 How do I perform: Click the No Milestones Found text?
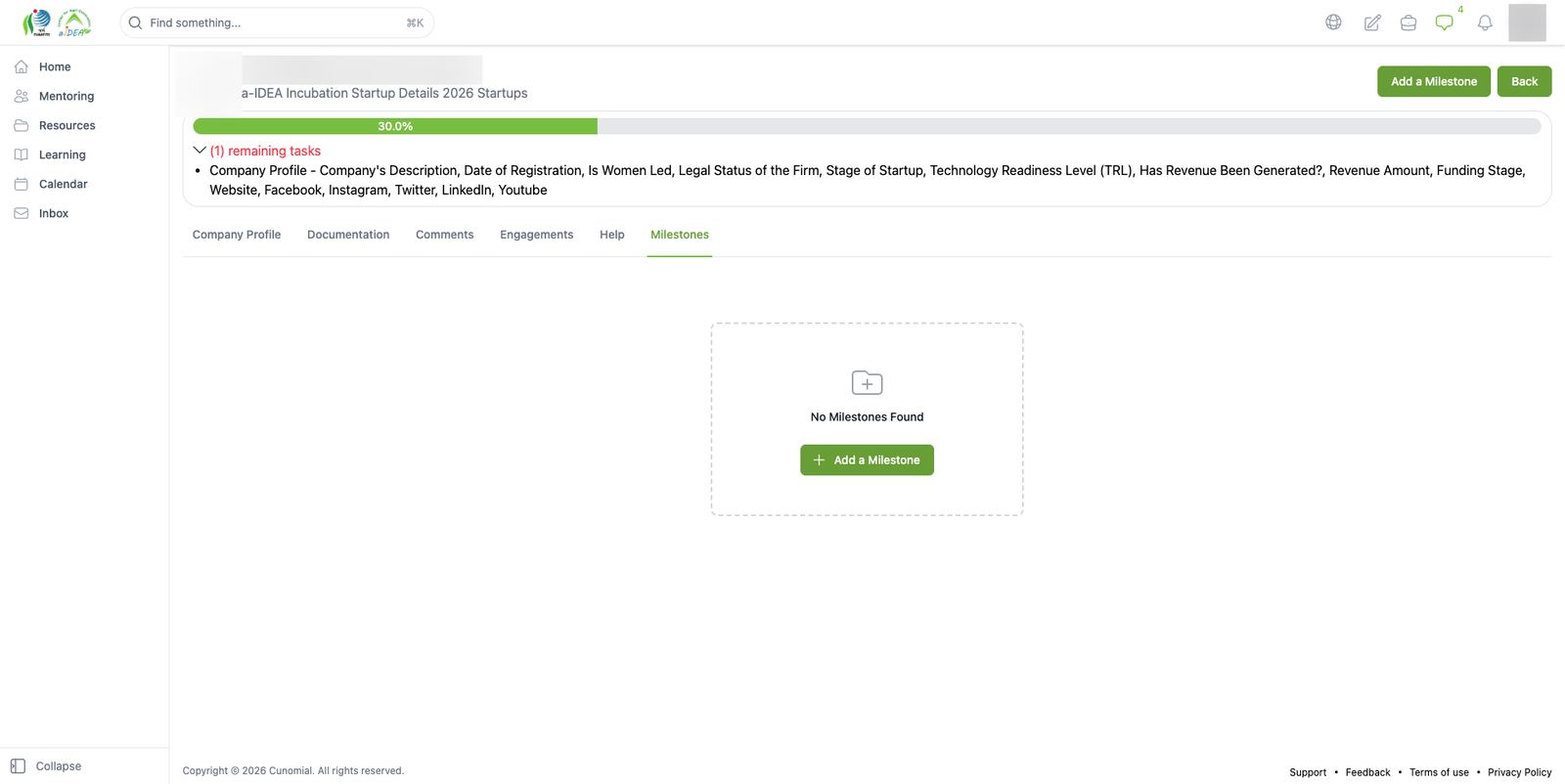(x=867, y=417)
